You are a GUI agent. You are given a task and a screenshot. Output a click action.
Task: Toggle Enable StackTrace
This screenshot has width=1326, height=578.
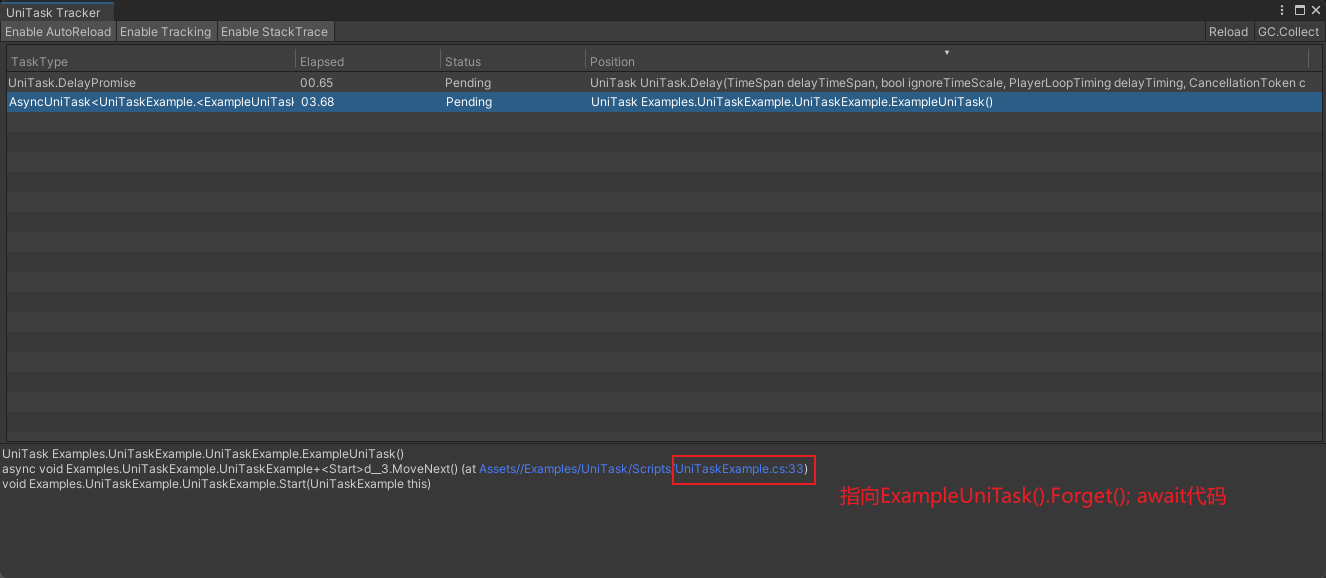(x=274, y=32)
